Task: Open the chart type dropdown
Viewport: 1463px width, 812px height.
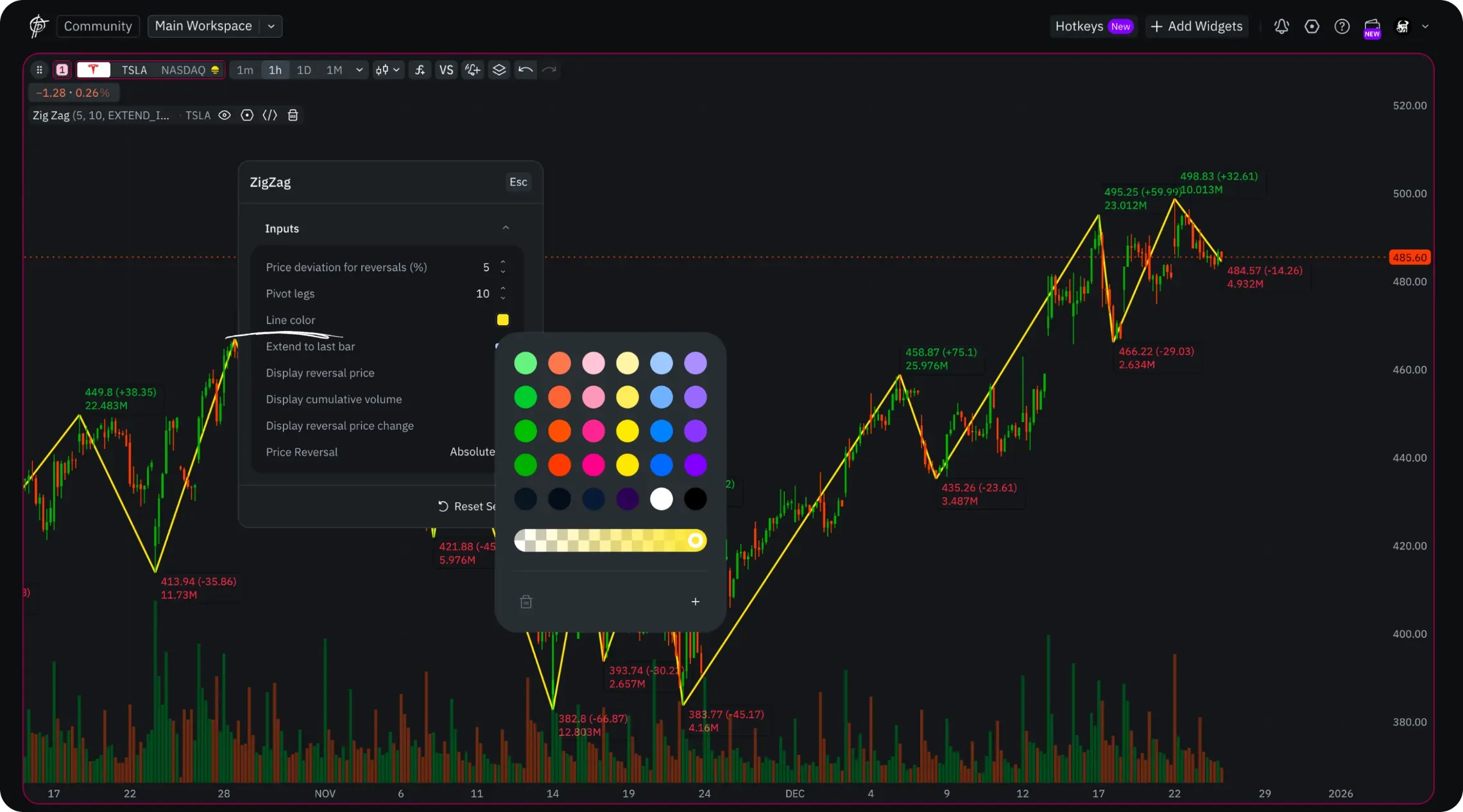Action: [x=388, y=70]
